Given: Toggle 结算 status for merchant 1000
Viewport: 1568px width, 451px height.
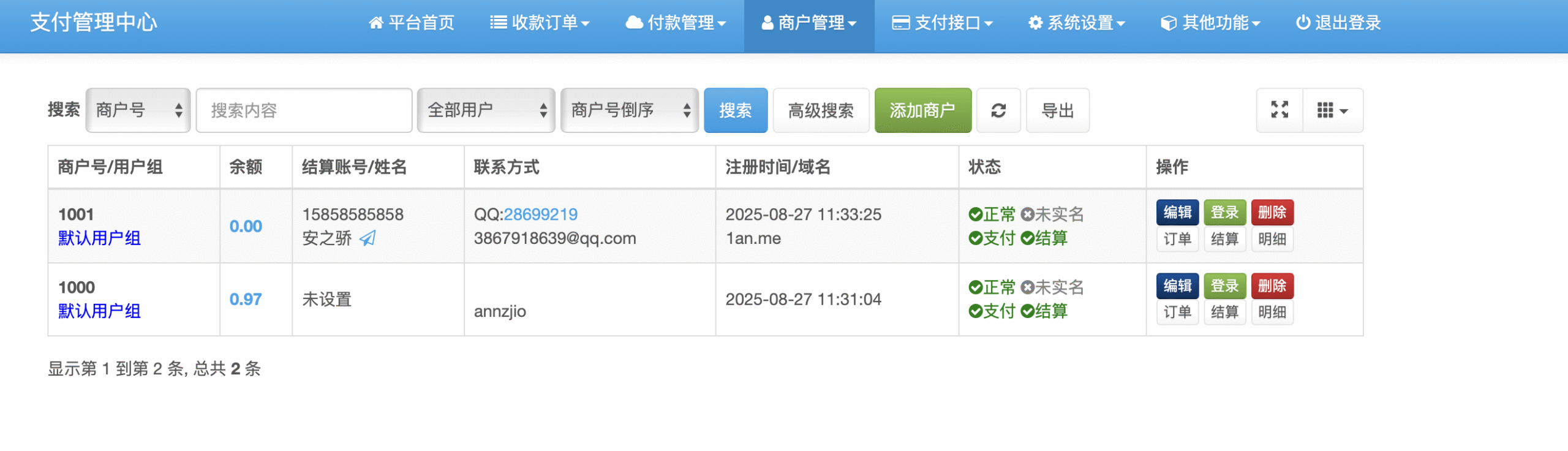Looking at the screenshot, I should pyautogui.click(x=1044, y=311).
